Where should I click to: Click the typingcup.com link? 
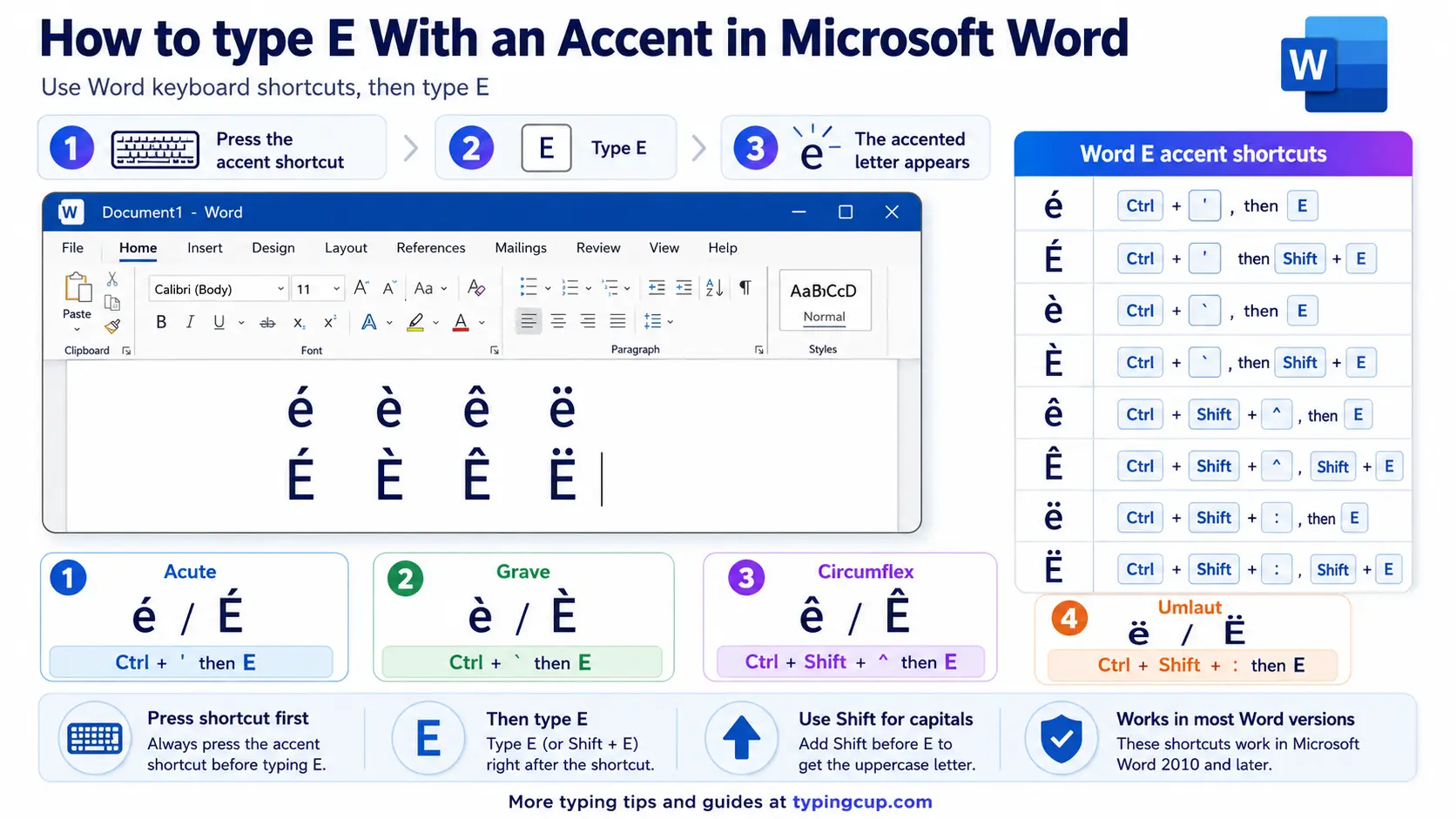862,802
